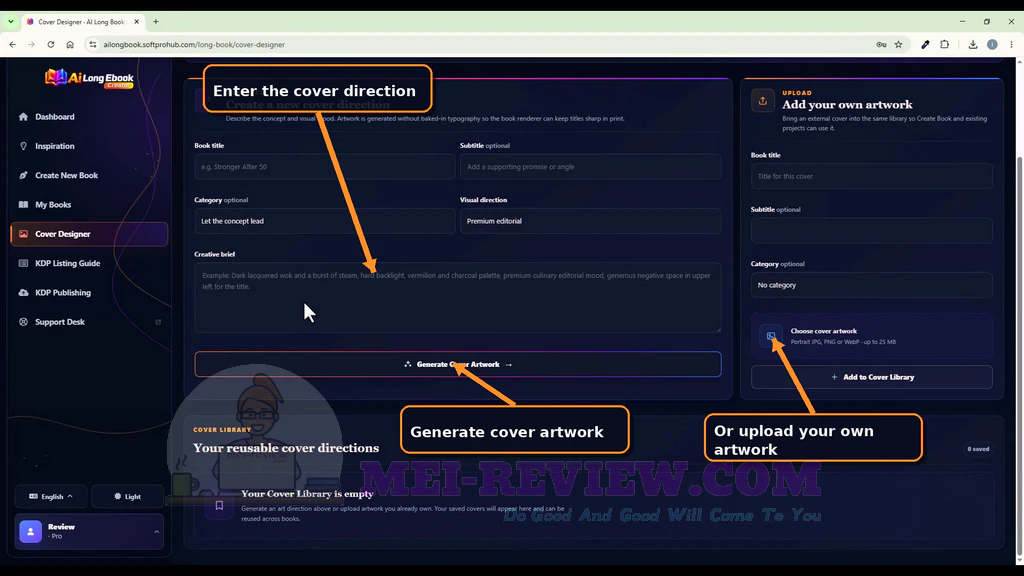
Task: Toggle Light theme mode
Action: point(127,496)
